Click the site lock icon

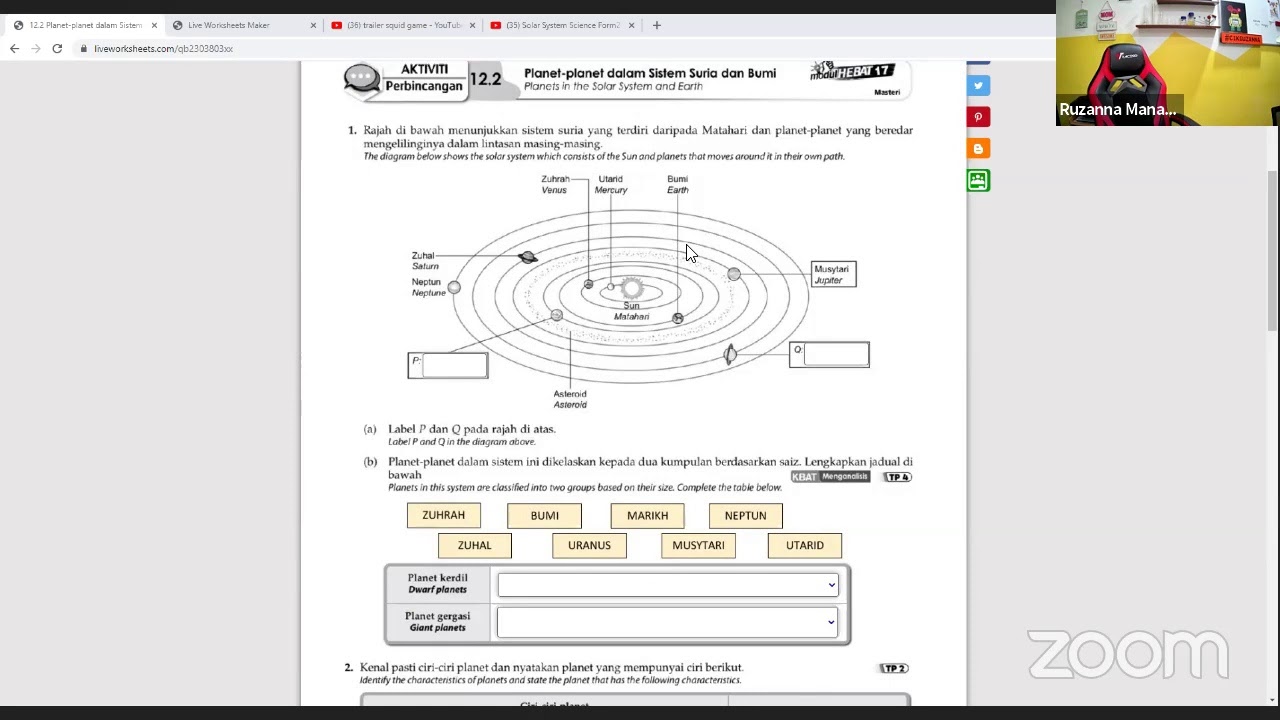(84, 48)
